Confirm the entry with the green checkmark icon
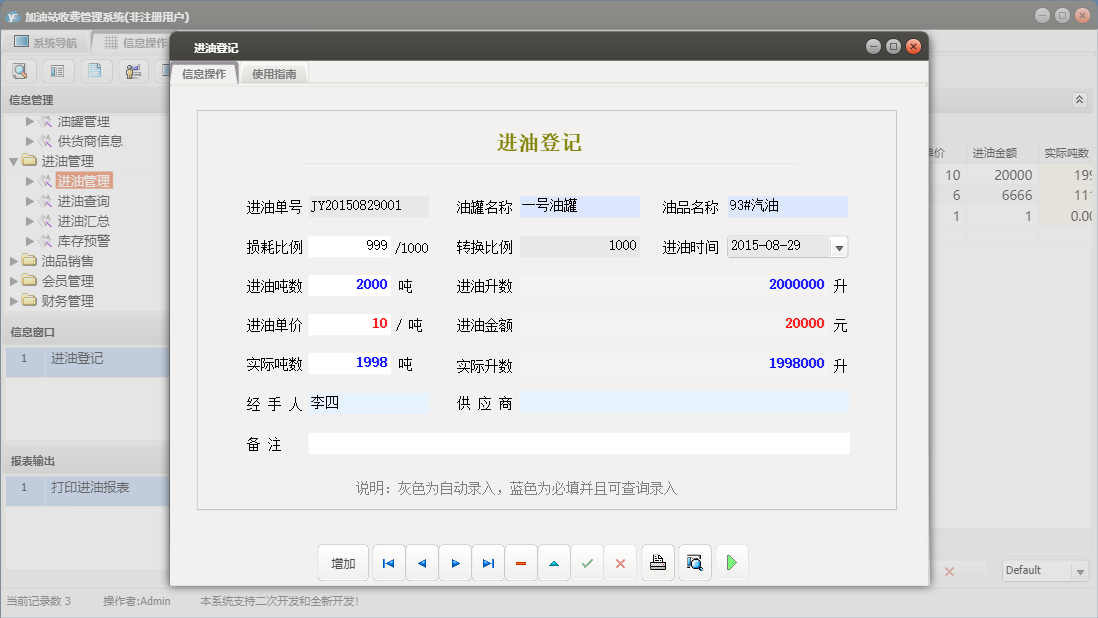 click(x=588, y=562)
